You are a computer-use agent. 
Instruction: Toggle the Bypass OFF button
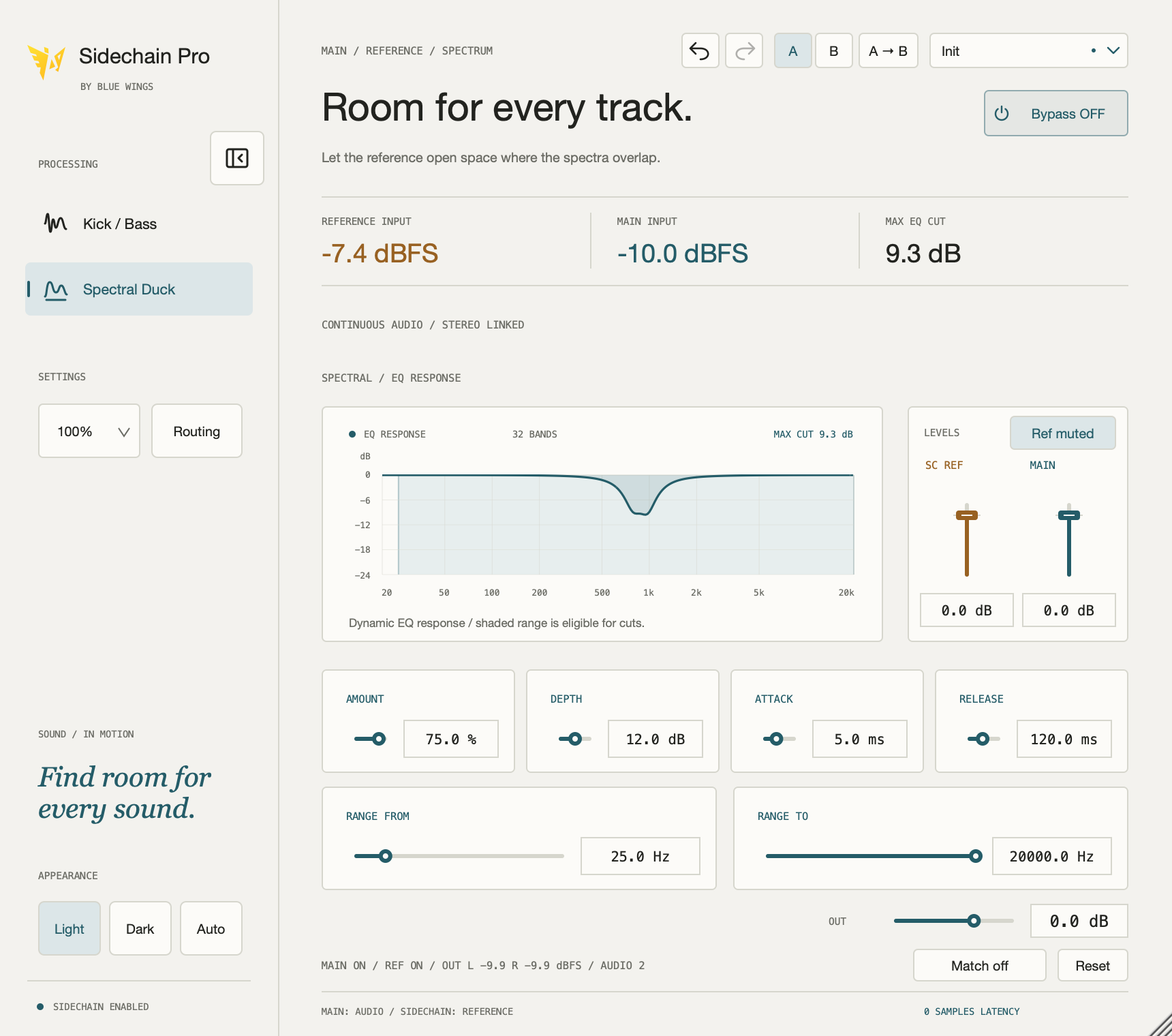1056,113
